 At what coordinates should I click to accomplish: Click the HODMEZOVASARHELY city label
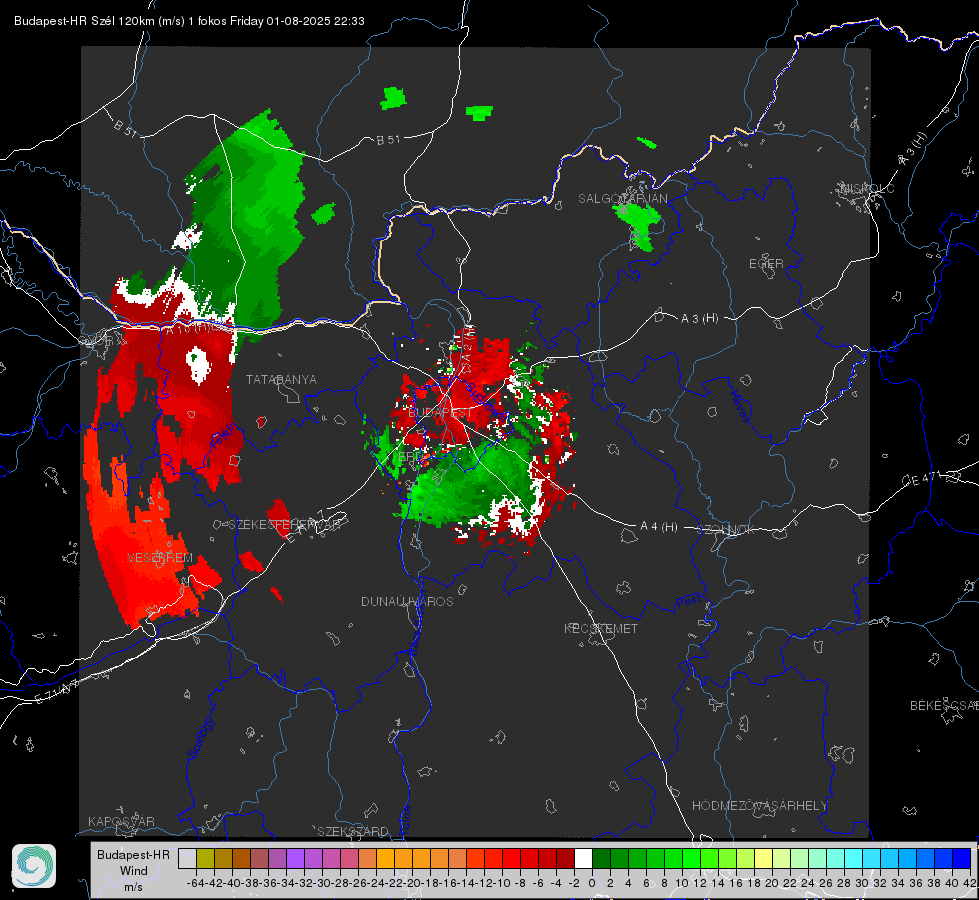point(759,806)
